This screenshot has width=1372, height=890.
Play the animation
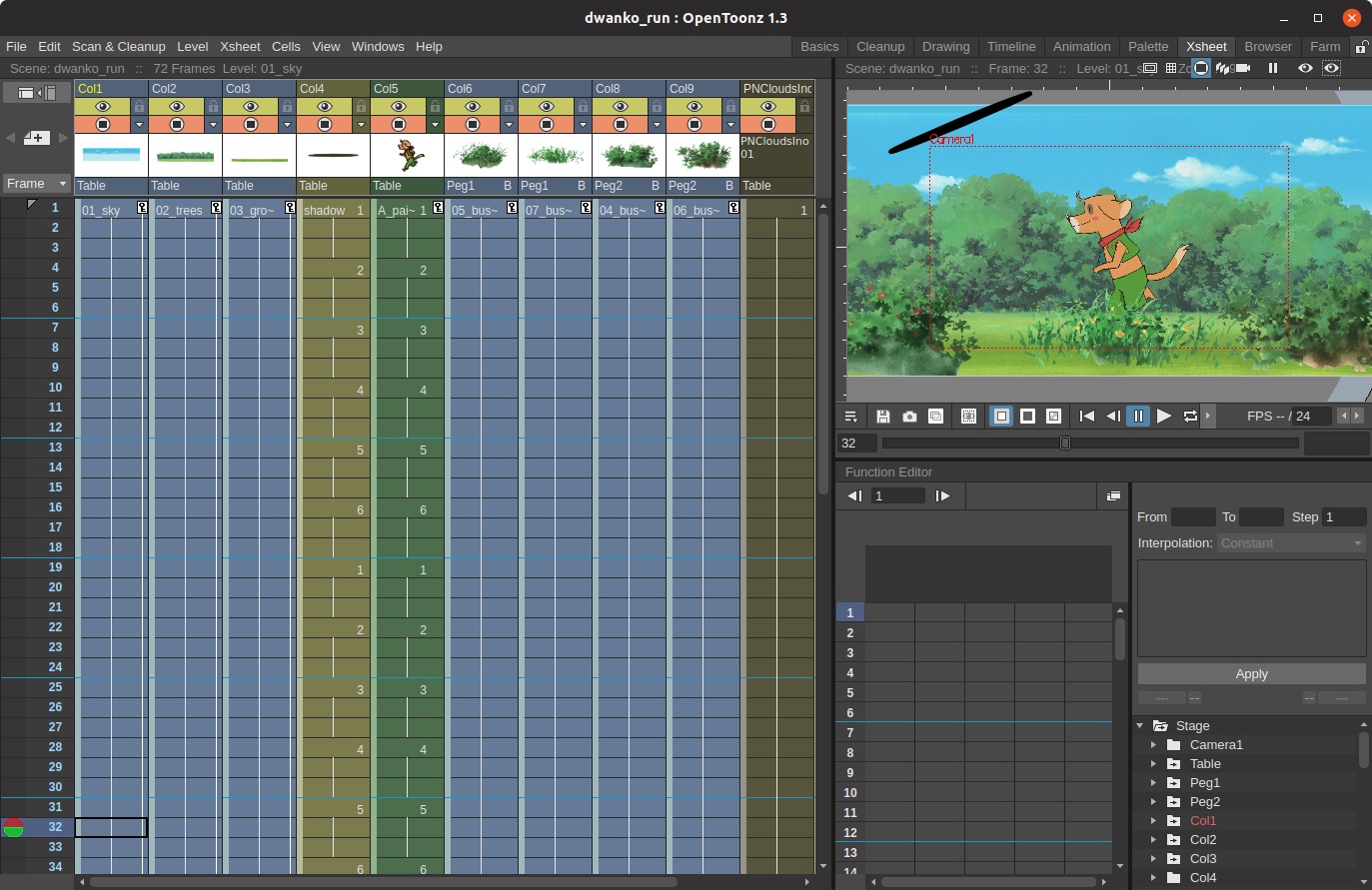(x=1164, y=417)
